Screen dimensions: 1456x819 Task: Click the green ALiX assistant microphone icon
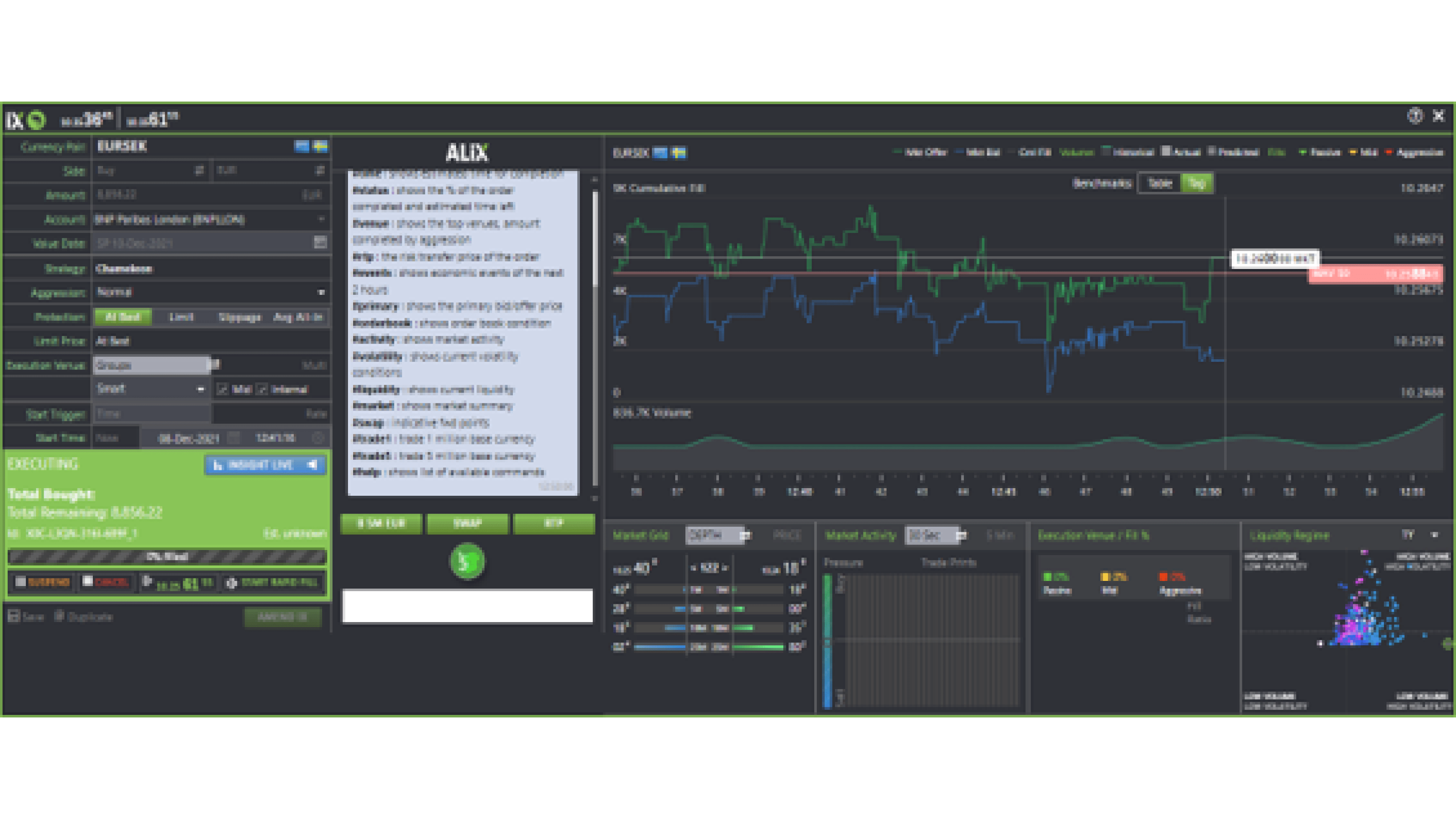[467, 561]
